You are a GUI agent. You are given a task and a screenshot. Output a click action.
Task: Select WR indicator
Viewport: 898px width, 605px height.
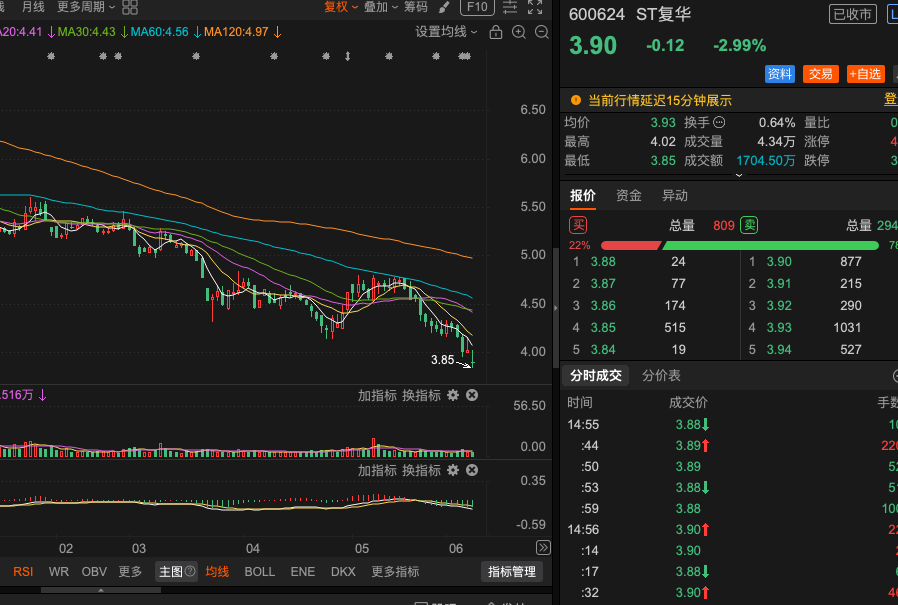(x=58, y=572)
